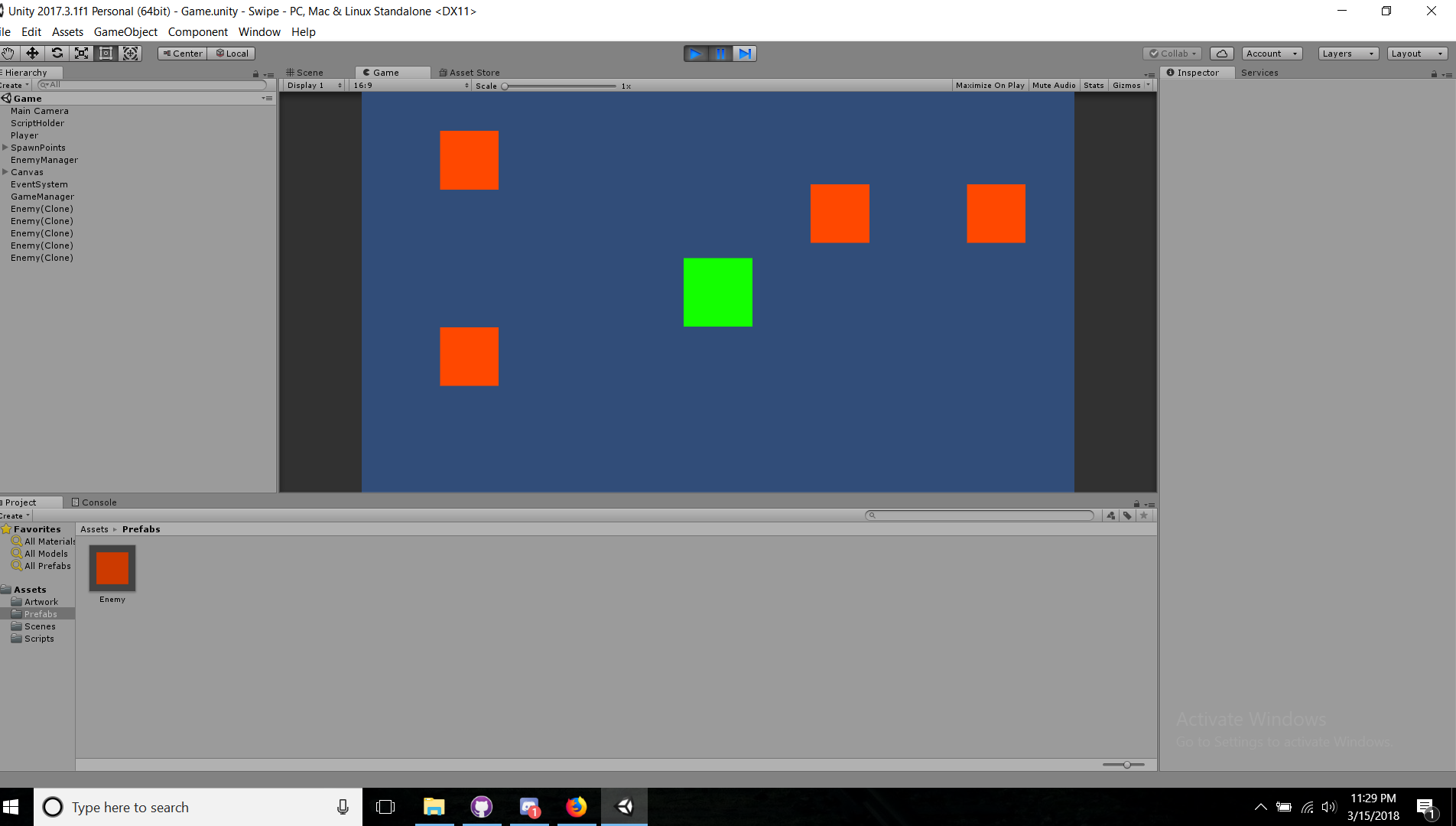This screenshot has height=826, width=1456.
Task: Open the Window menu
Action: pos(259,32)
